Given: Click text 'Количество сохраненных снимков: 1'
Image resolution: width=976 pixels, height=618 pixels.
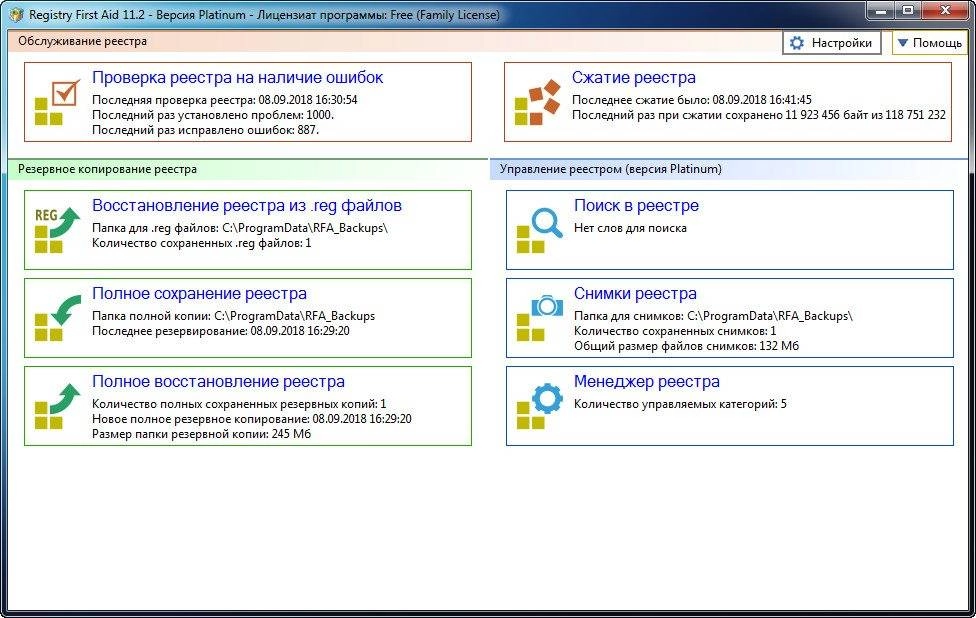Looking at the screenshot, I should pos(675,331).
